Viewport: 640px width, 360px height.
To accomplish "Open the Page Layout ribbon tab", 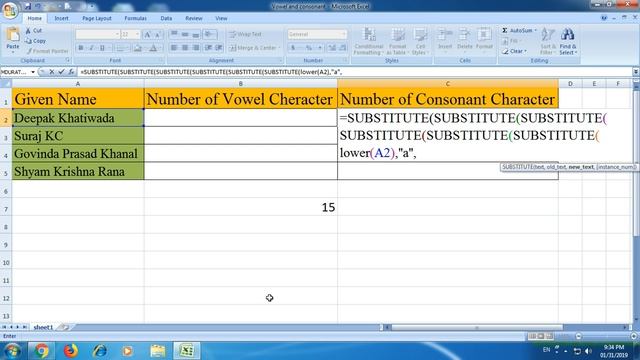I will (97, 18).
